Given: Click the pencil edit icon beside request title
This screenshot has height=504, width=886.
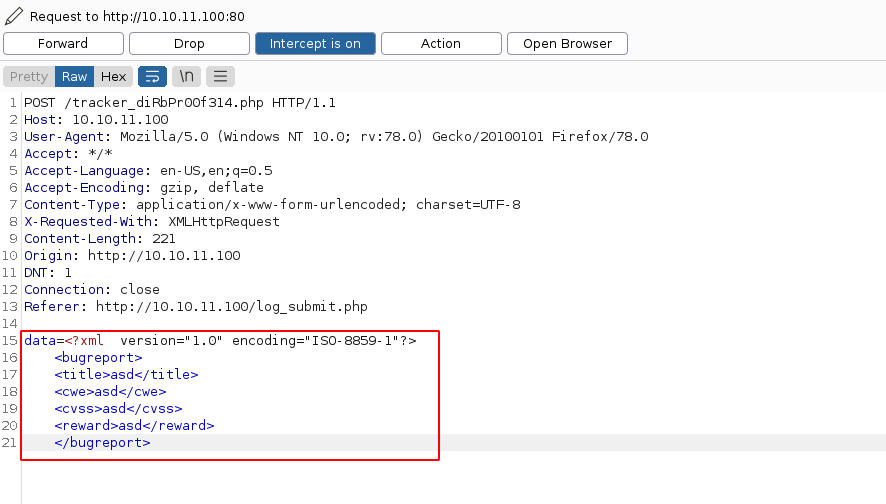Looking at the screenshot, I should (x=13, y=16).
